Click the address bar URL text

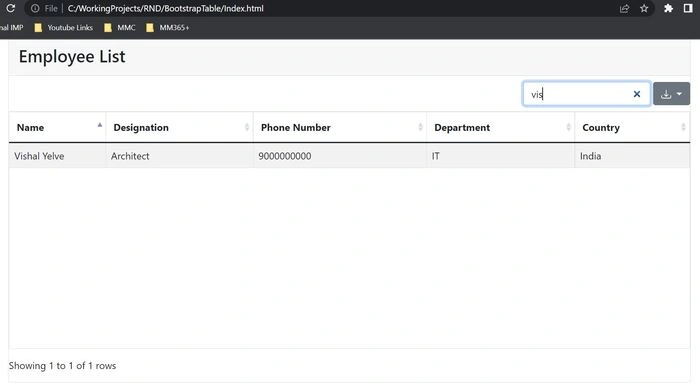166,8
